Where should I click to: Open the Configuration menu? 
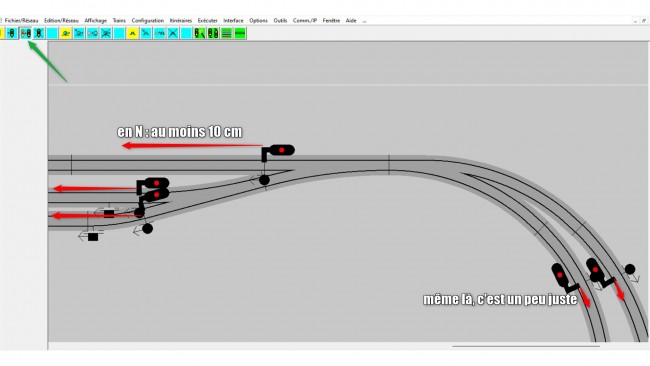[148, 20]
